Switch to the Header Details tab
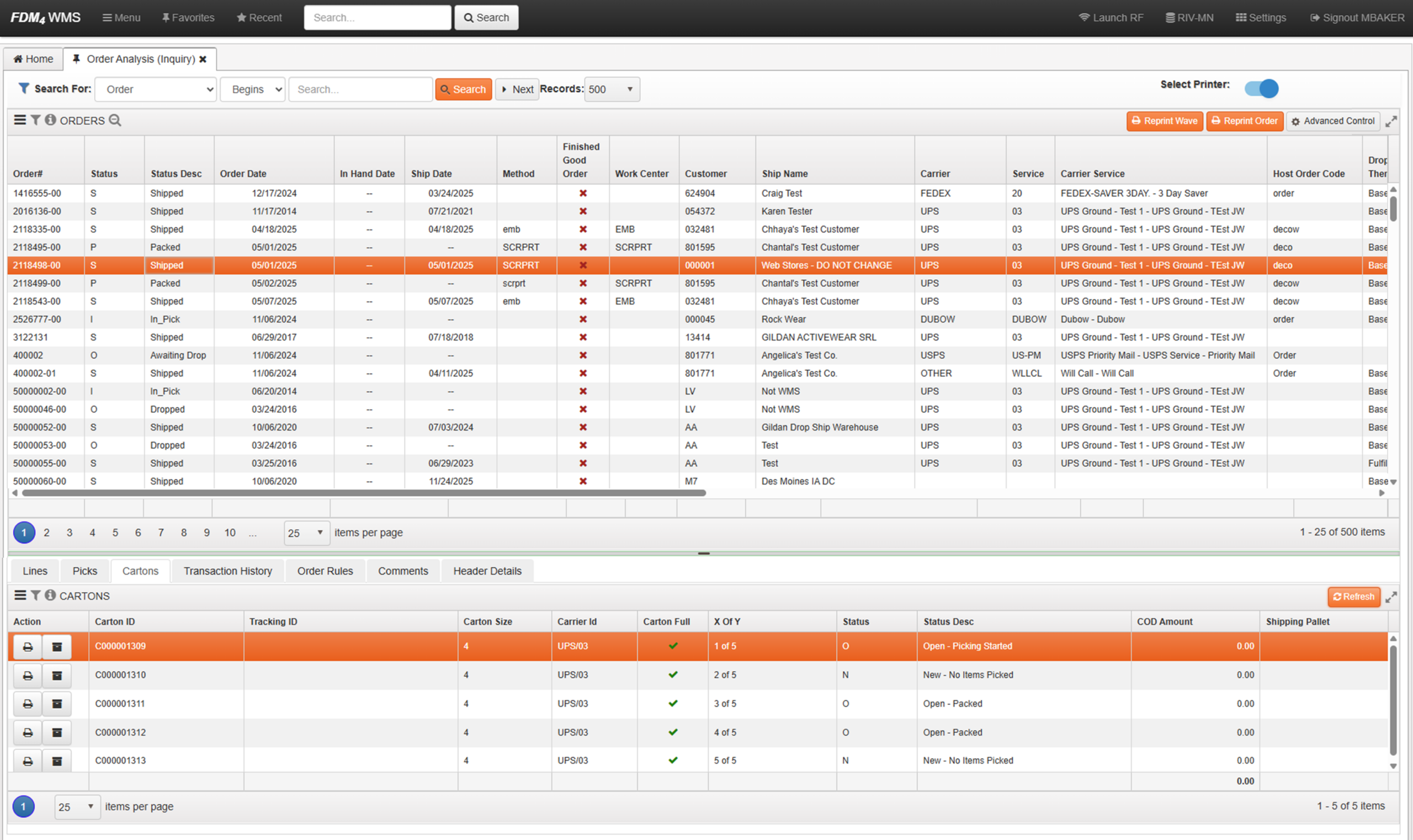Screen dimensions: 1413x840 [x=487, y=571]
